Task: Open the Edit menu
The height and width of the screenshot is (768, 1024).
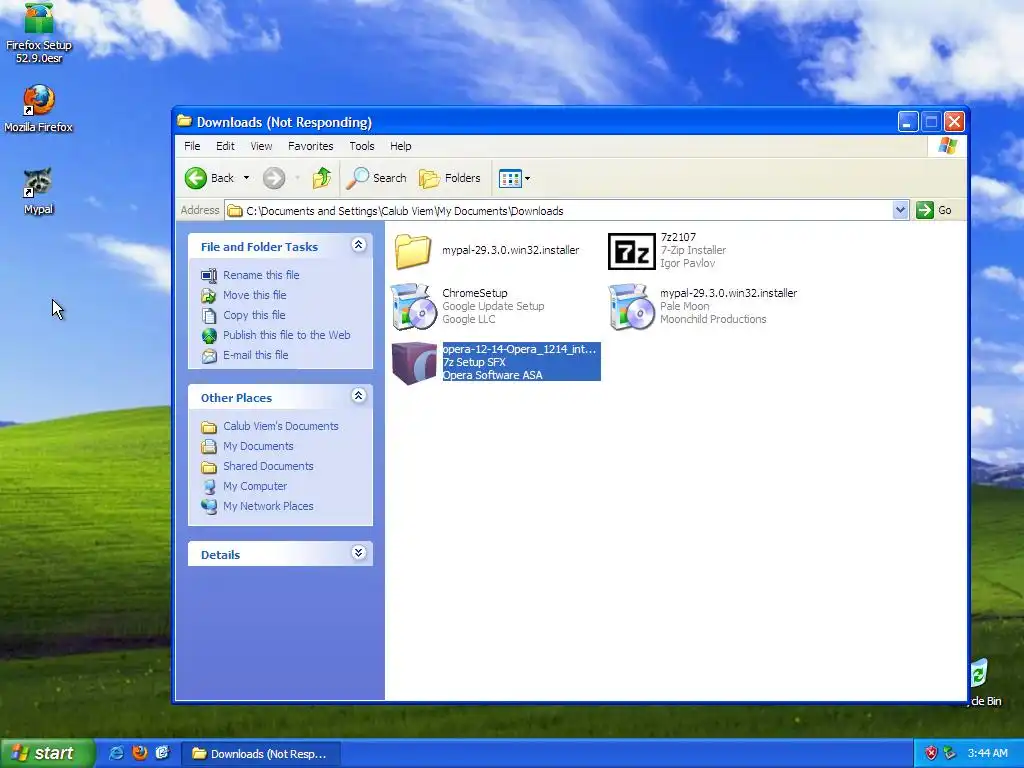Action: (x=225, y=146)
